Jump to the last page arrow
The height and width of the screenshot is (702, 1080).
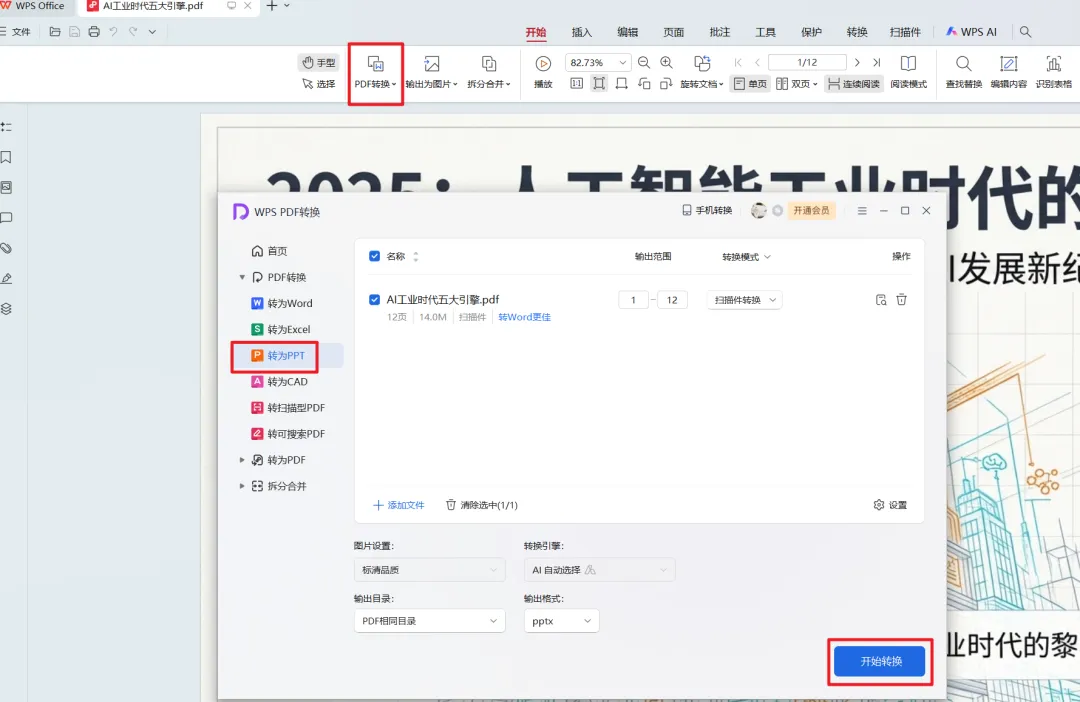(x=877, y=63)
